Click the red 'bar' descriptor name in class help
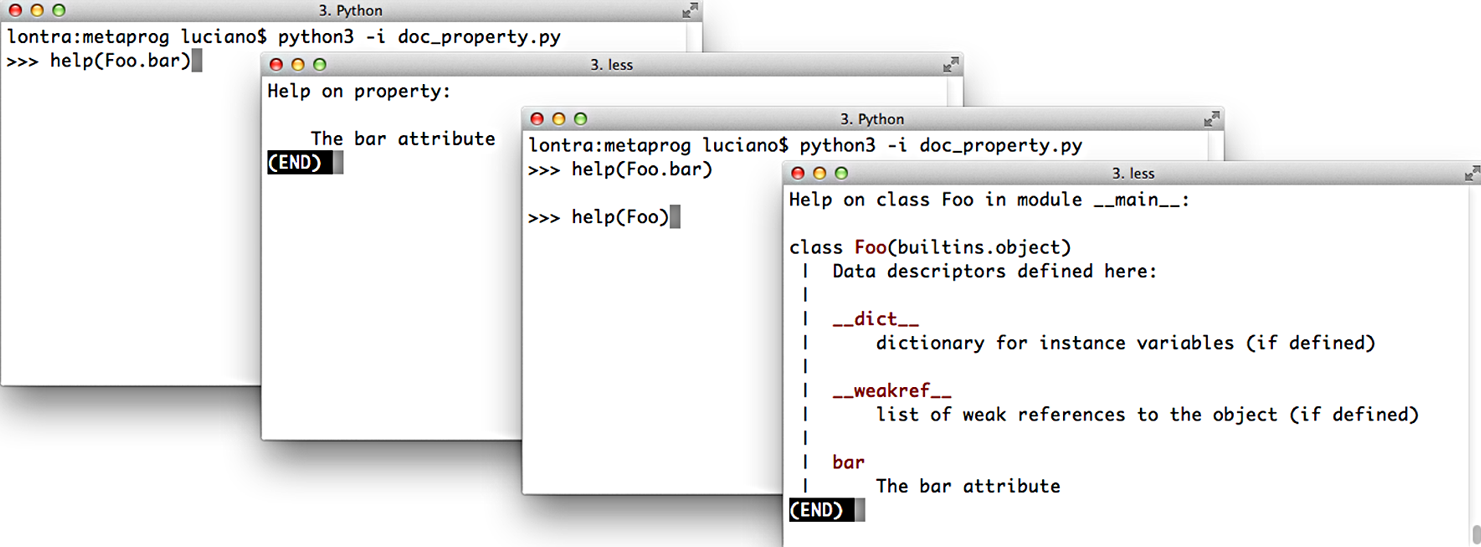 pyautogui.click(x=848, y=463)
